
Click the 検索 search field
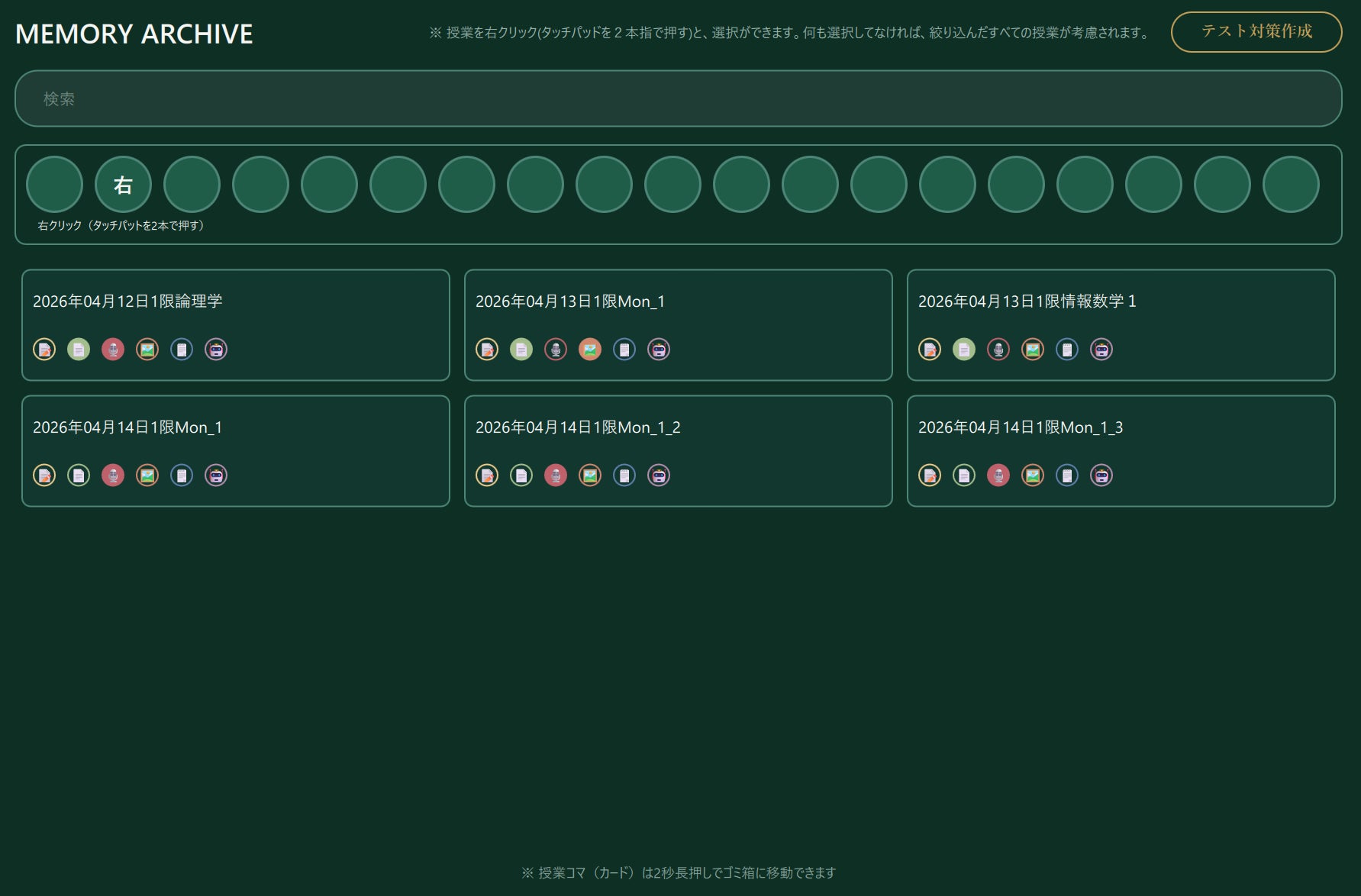678,98
